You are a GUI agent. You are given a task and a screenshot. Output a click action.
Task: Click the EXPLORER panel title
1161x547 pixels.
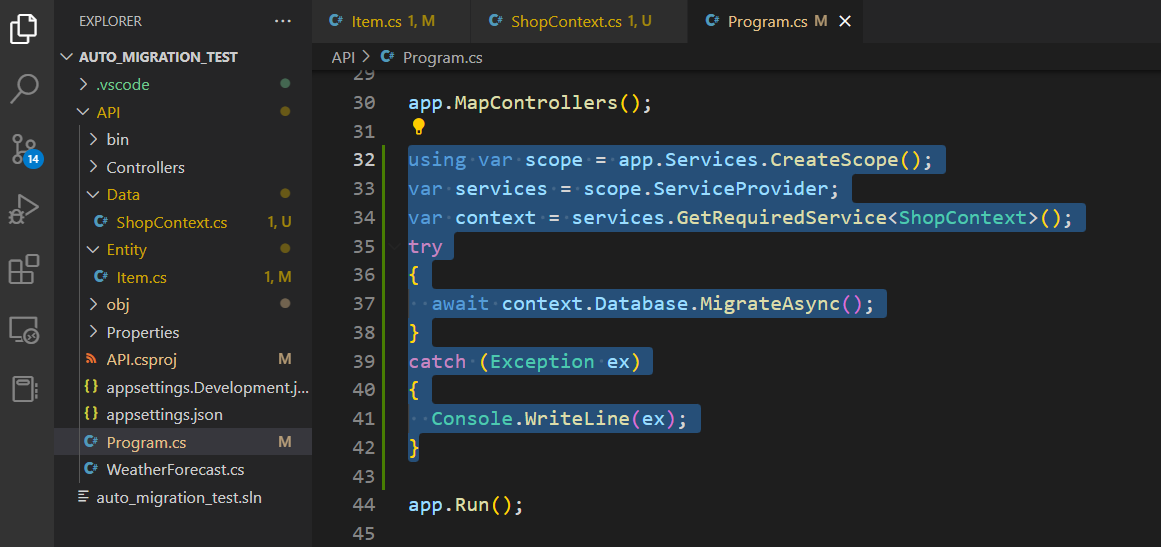pyautogui.click(x=110, y=21)
